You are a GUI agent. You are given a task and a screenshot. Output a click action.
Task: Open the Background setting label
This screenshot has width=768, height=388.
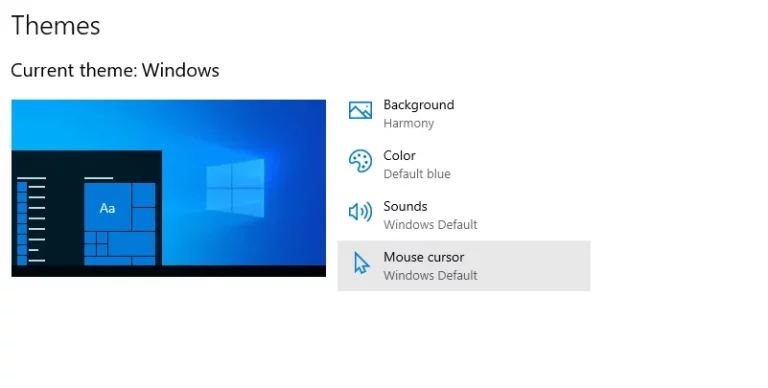(x=419, y=105)
